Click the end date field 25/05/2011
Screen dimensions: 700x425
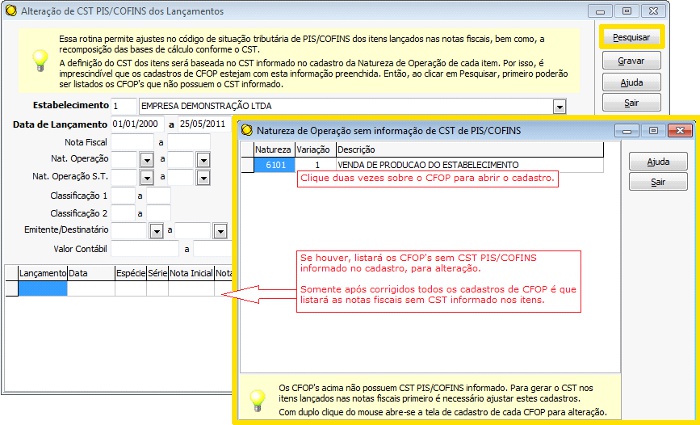click(205, 124)
